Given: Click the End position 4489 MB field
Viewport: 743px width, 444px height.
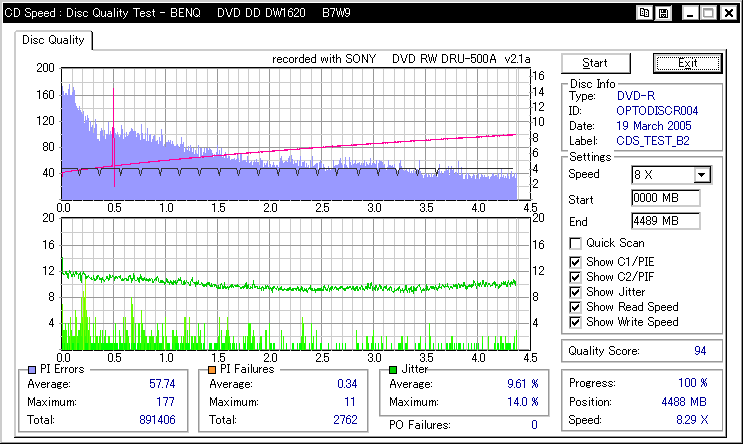Looking at the screenshot, I should click(666, 221).
